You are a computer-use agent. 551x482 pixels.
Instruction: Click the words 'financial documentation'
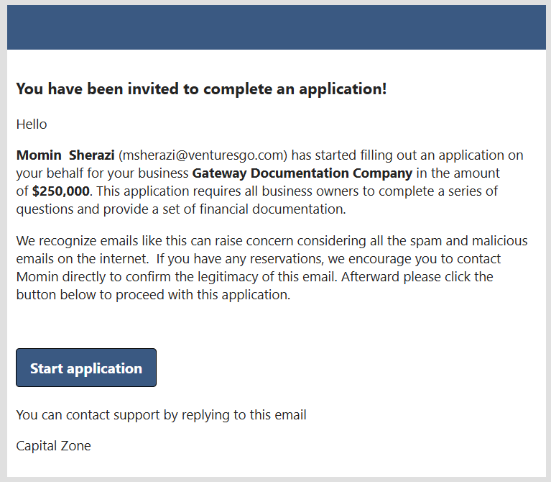273,209
